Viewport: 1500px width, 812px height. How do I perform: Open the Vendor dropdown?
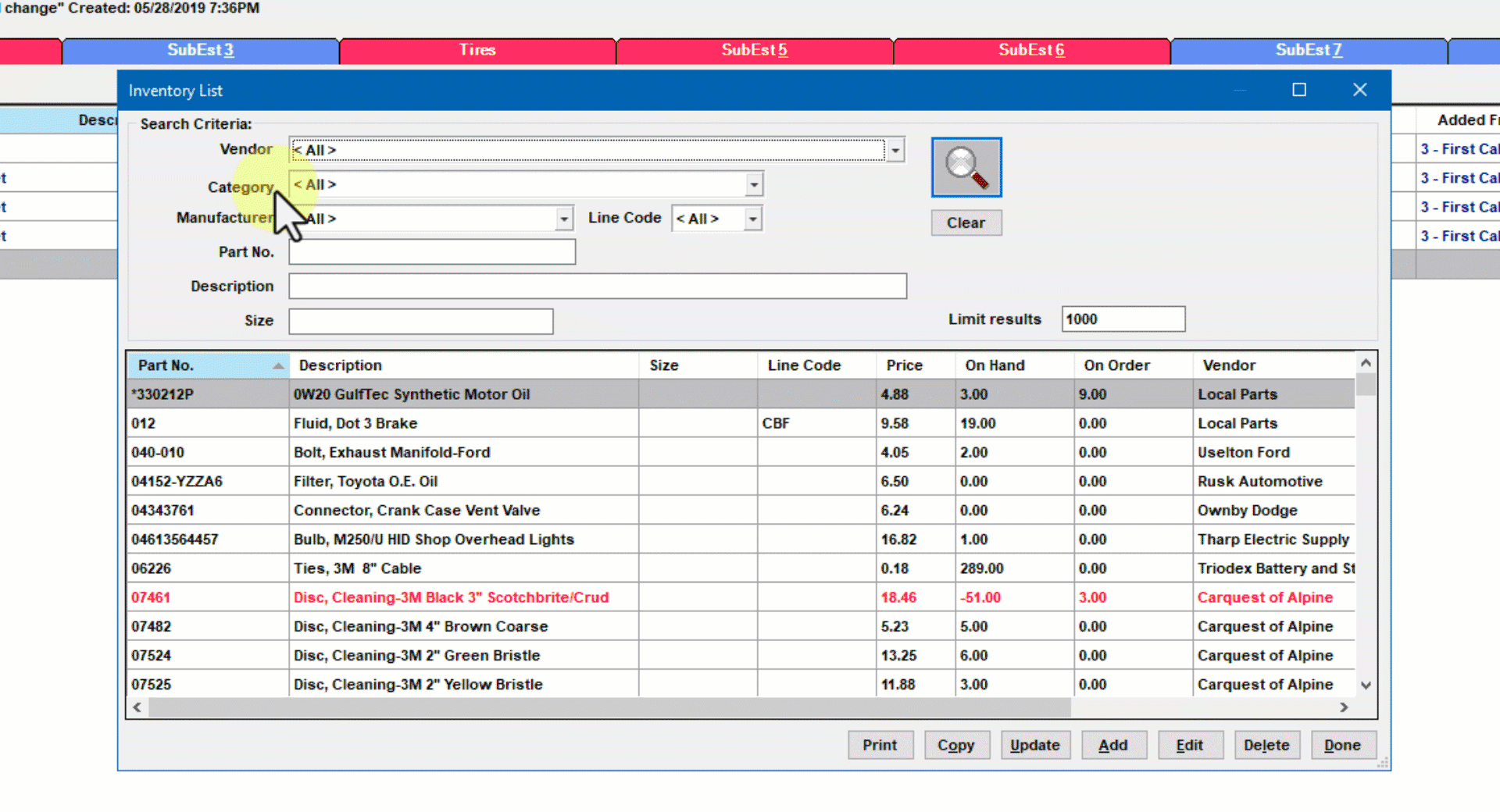tap(895, 150)
